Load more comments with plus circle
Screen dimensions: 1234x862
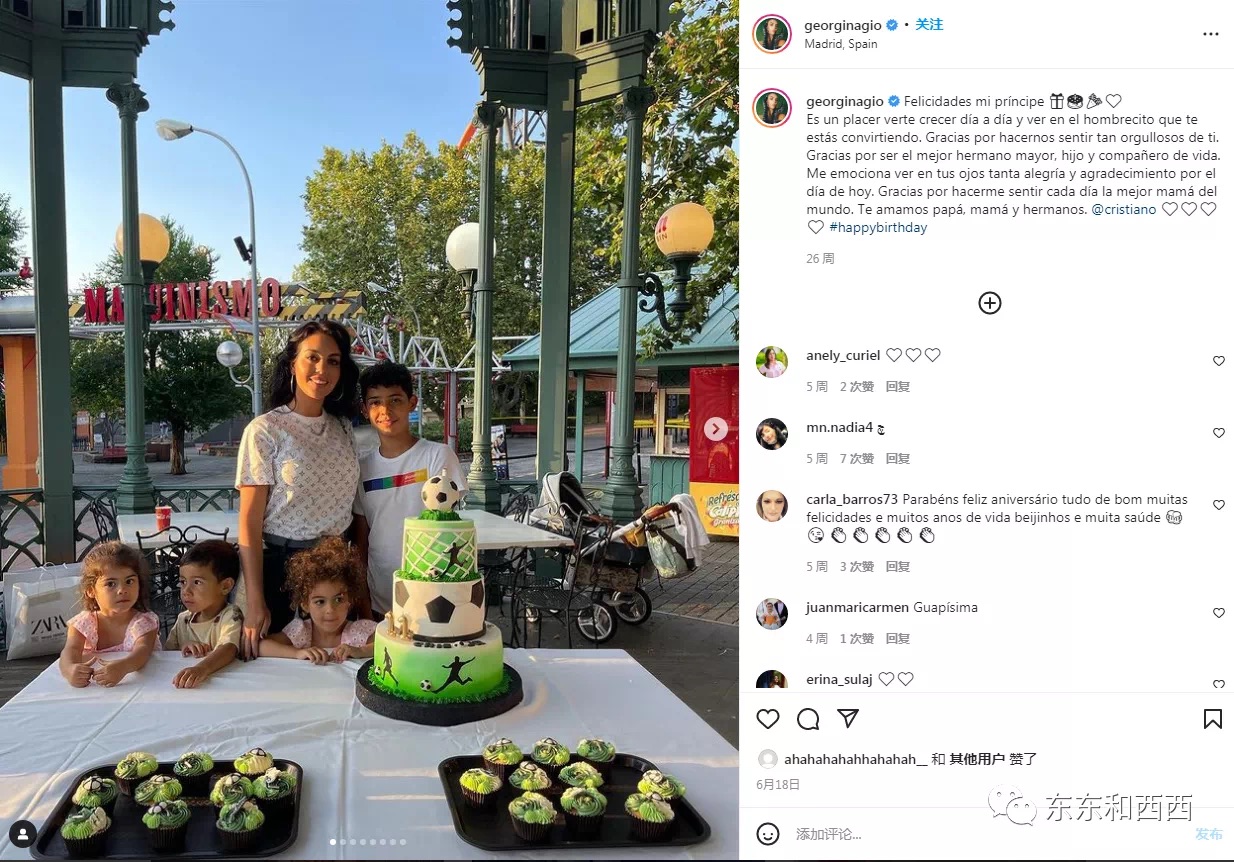click(x=989, y=303)
